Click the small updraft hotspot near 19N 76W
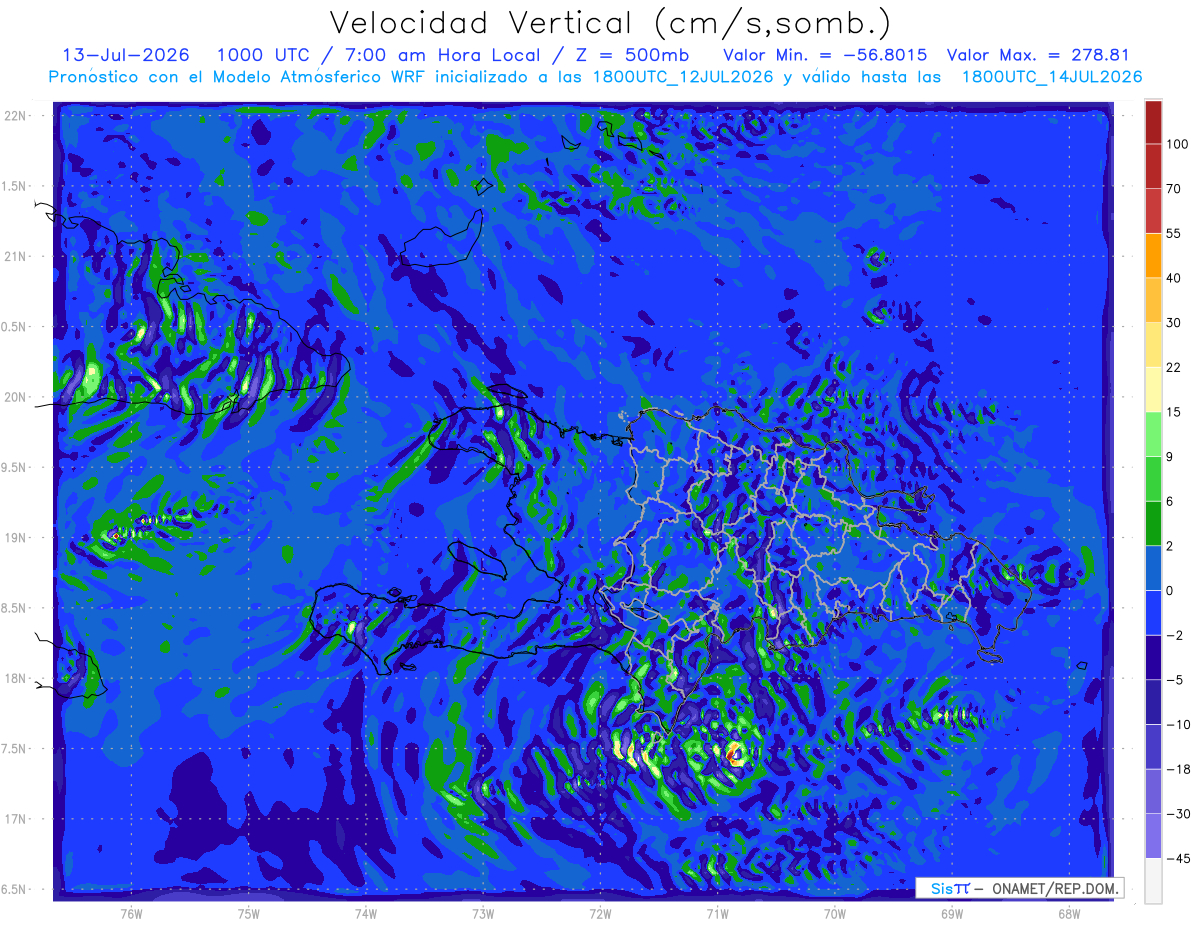 tap(116, 536)
